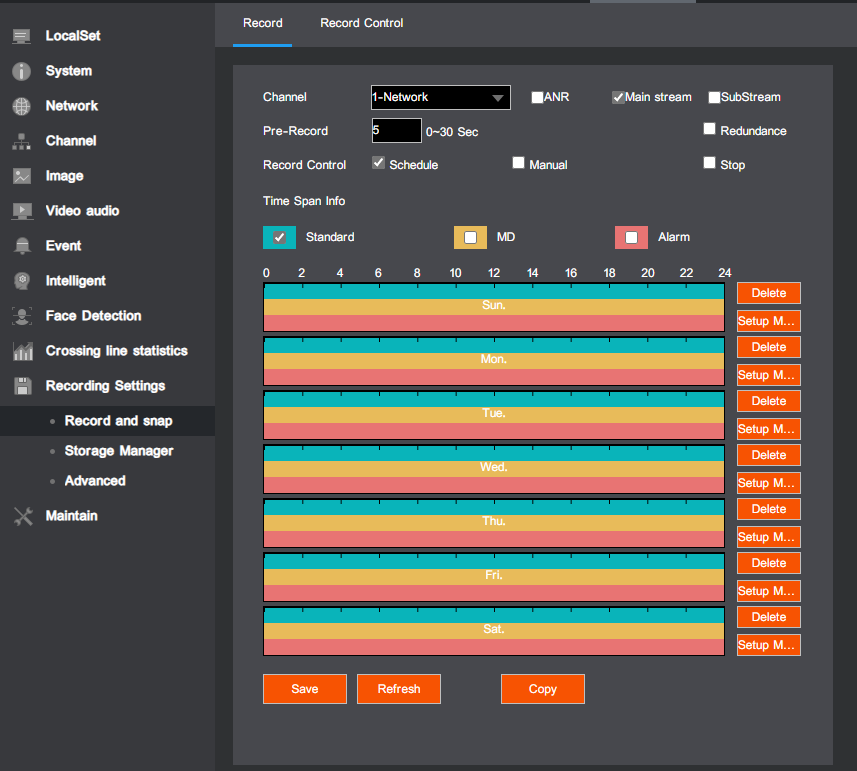Tick the Redundance checkbox
Screen dimensions: 857x771
pyautogui.click(x=709, y=129)
